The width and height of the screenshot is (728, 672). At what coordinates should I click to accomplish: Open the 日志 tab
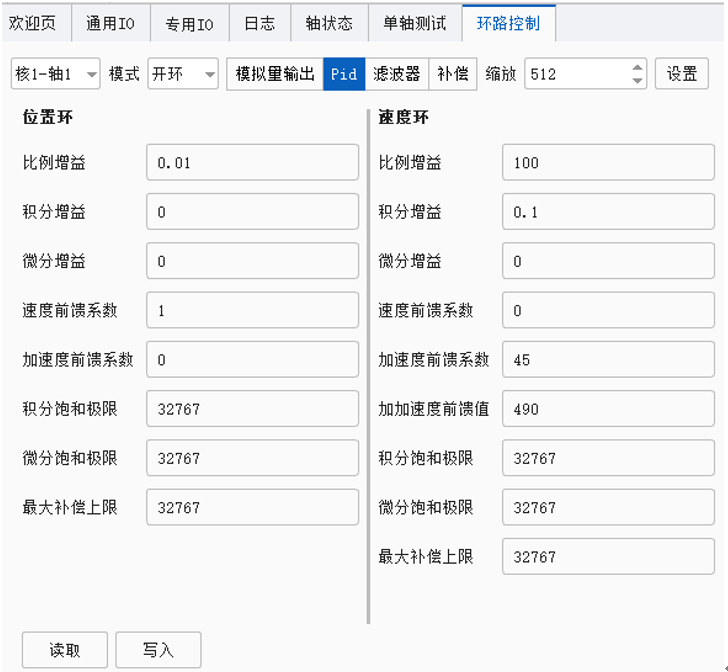point(259,23)
